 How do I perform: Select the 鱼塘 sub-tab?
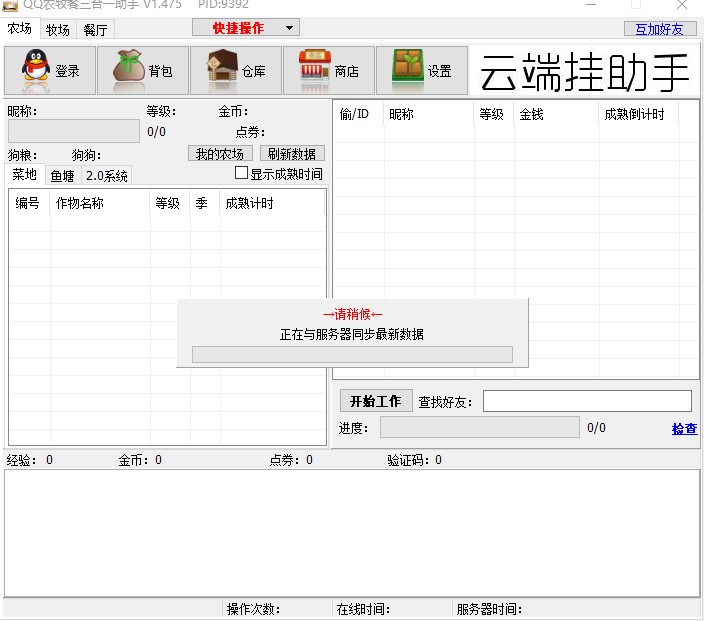(62, 176)
